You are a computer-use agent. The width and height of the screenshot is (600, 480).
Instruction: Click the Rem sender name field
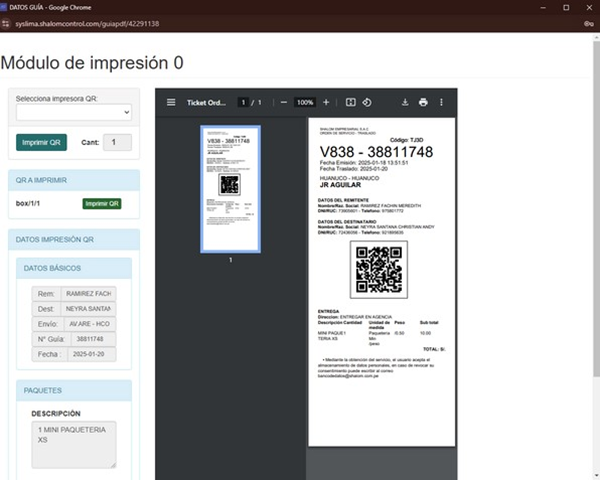tap(87, 293)
